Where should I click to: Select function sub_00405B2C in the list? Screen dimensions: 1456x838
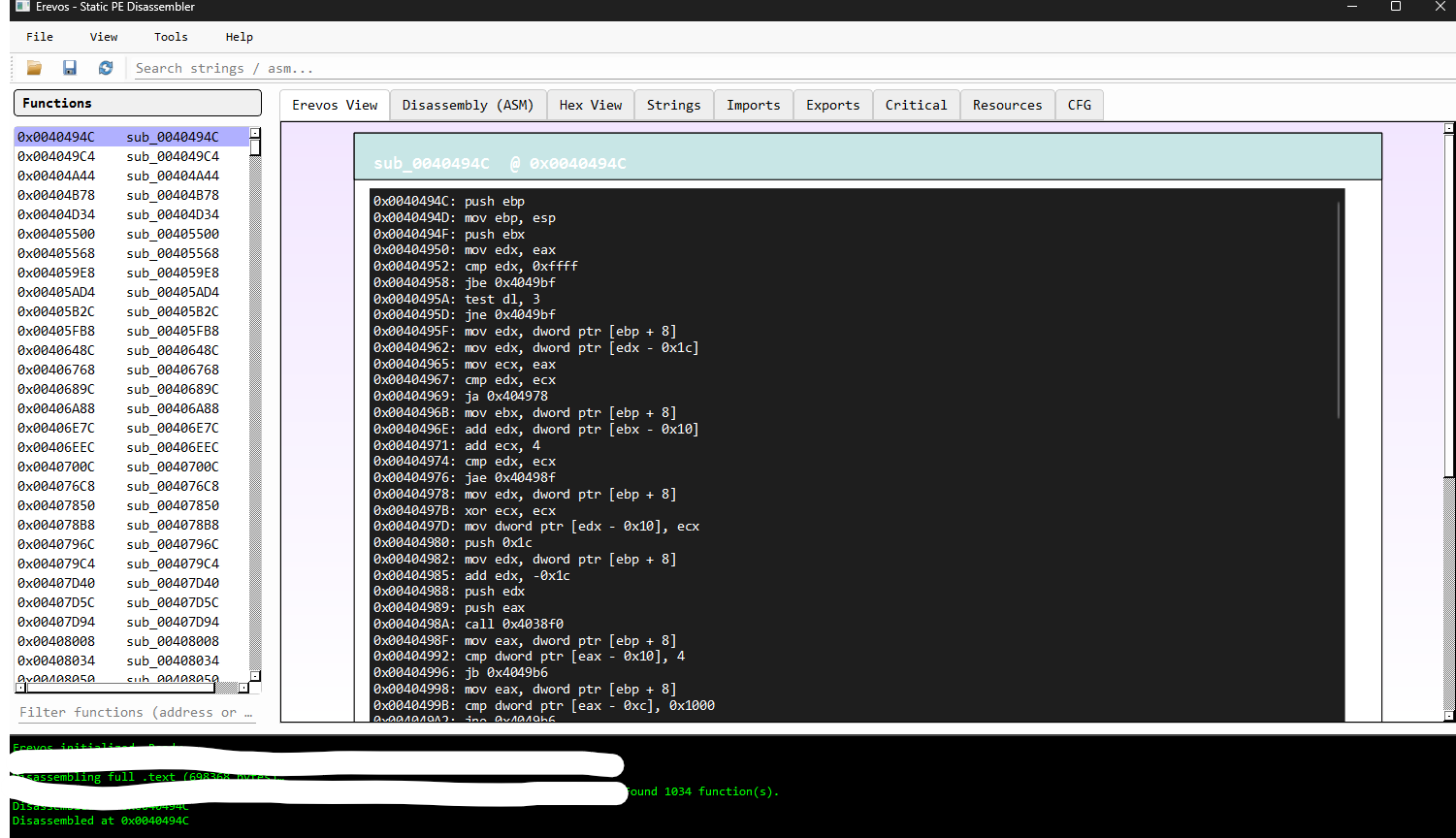coord(132,311)
